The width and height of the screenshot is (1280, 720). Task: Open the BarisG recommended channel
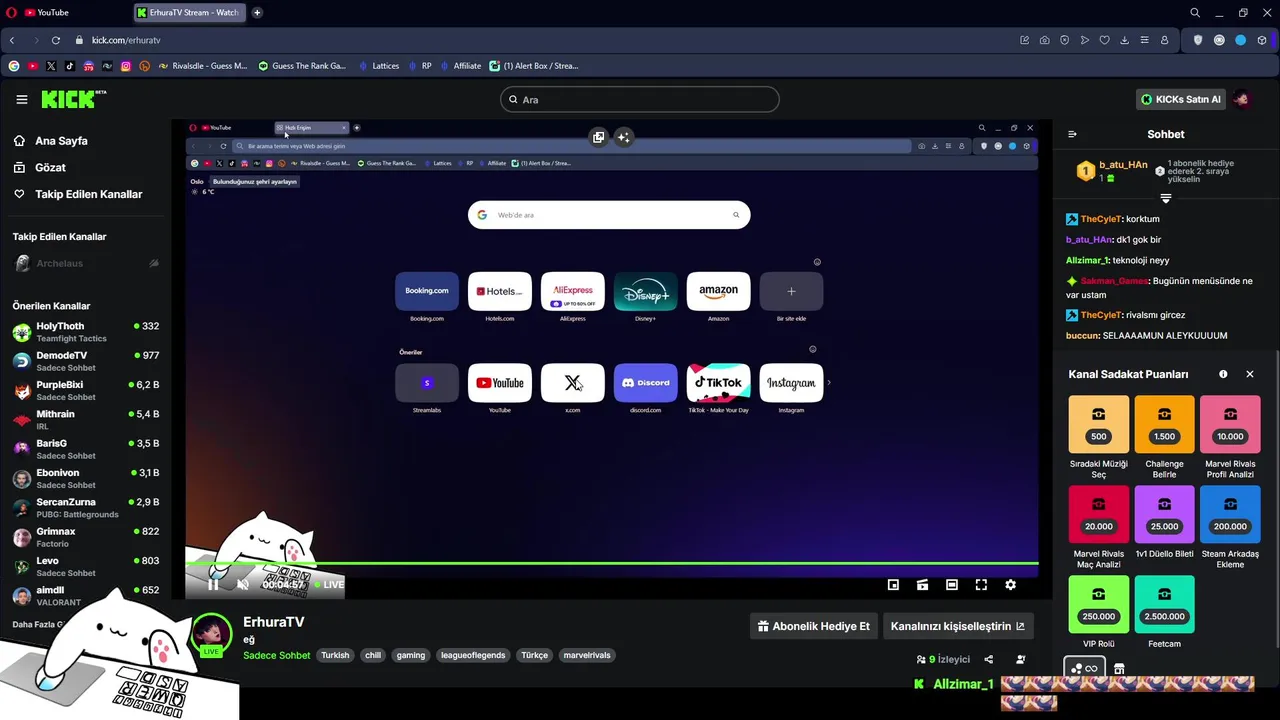tap(85, 449)
